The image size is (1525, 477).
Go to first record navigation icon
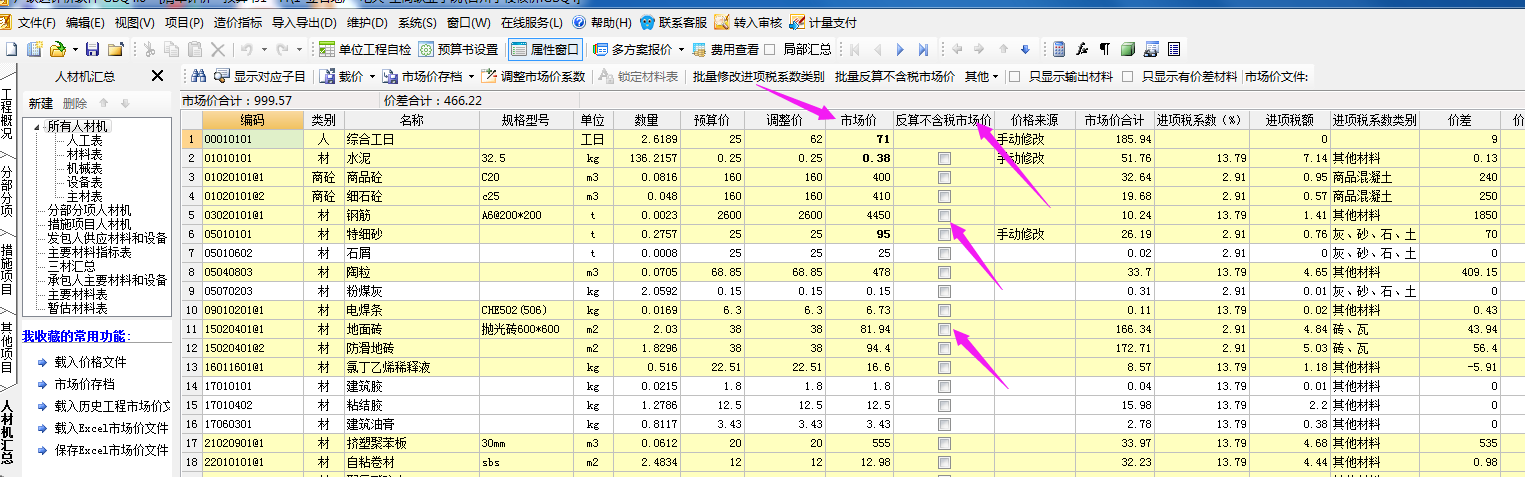coord(855,49)
